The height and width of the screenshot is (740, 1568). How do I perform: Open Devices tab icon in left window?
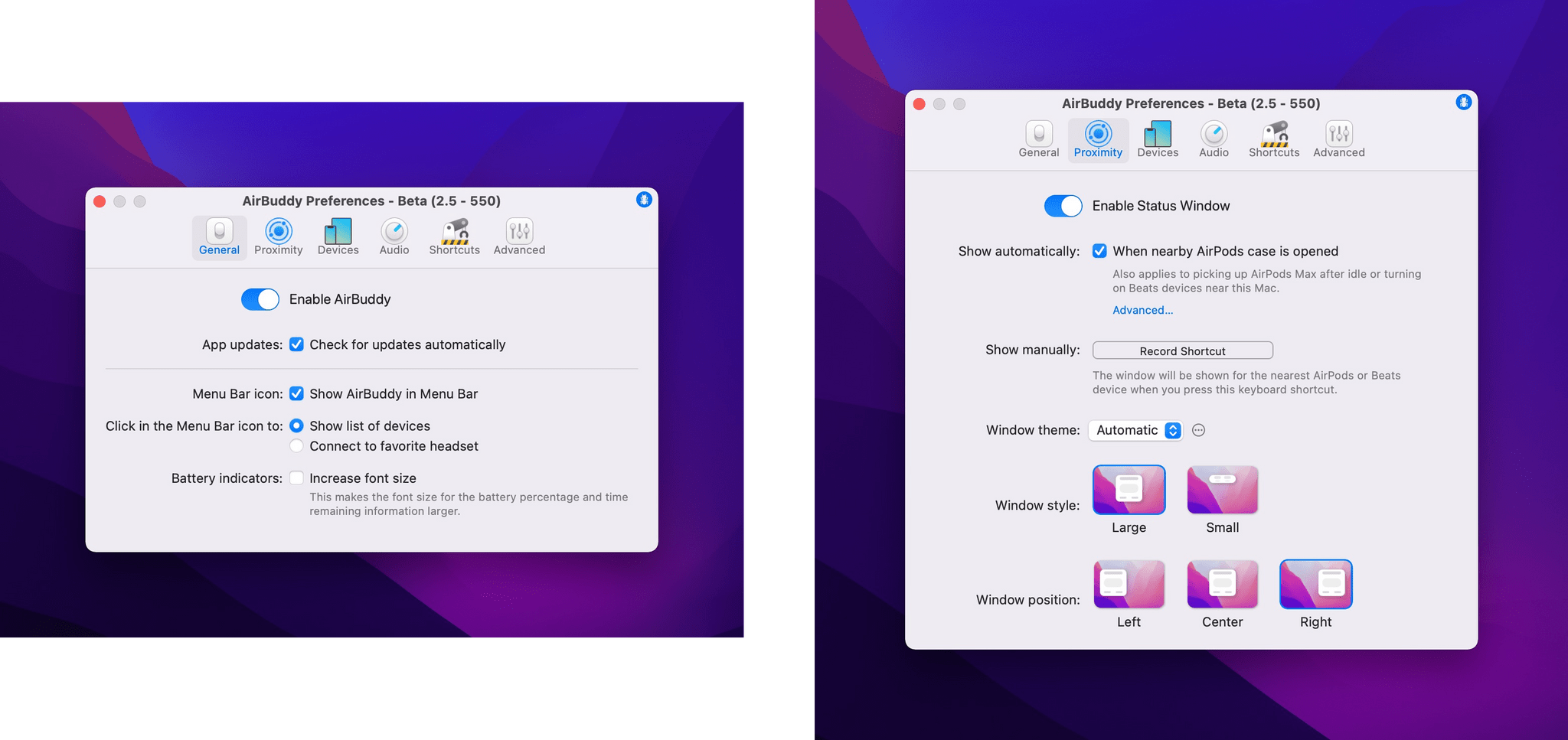tap(338, 231)
